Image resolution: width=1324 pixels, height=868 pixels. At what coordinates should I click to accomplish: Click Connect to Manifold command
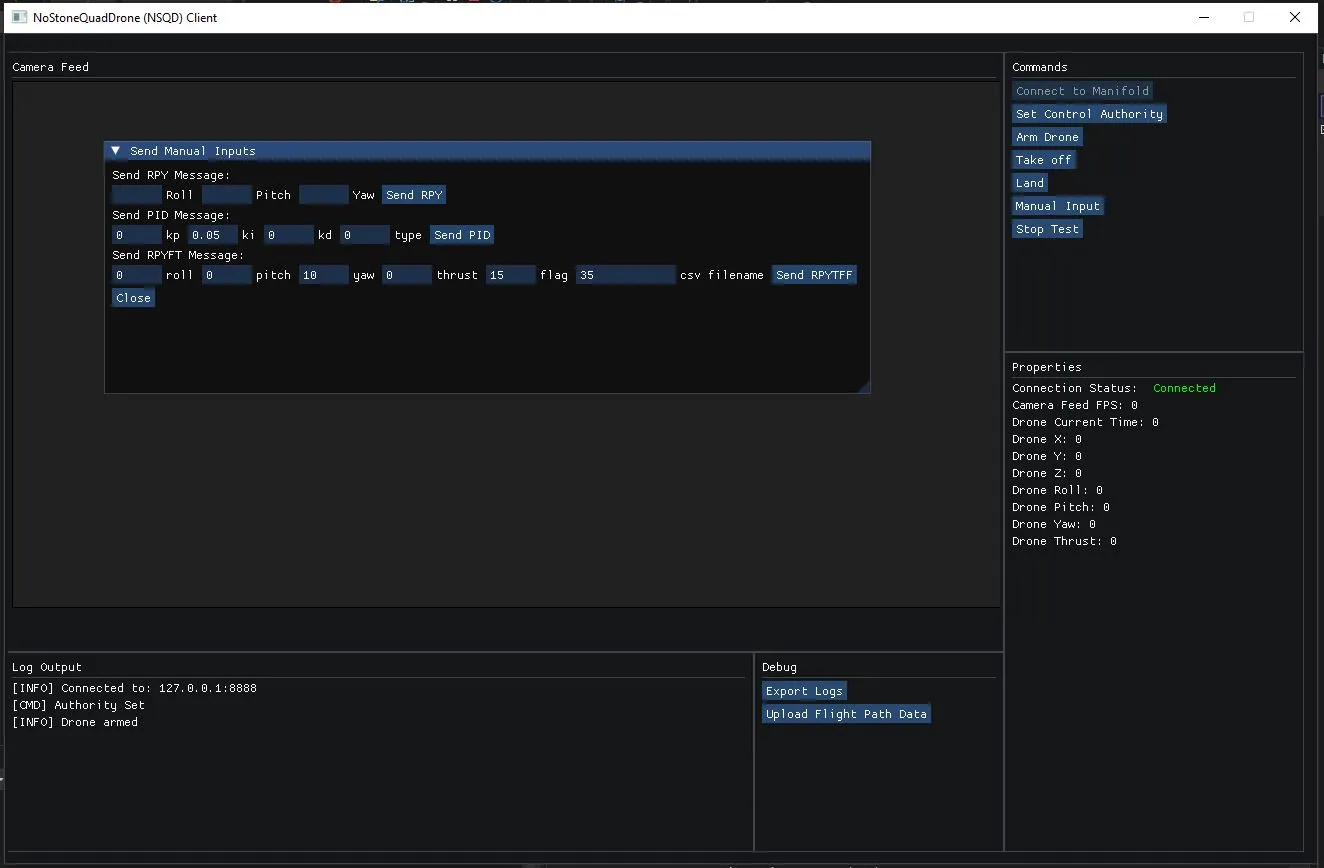(1083, 91)
